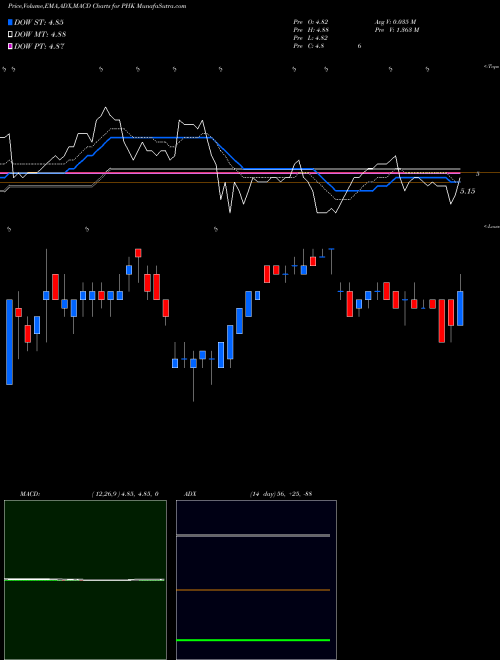Image resolution: width=500 pixels, height=660 pixels.
Task: Open the dark blue ADX chart panel
Action: point(256,580)
